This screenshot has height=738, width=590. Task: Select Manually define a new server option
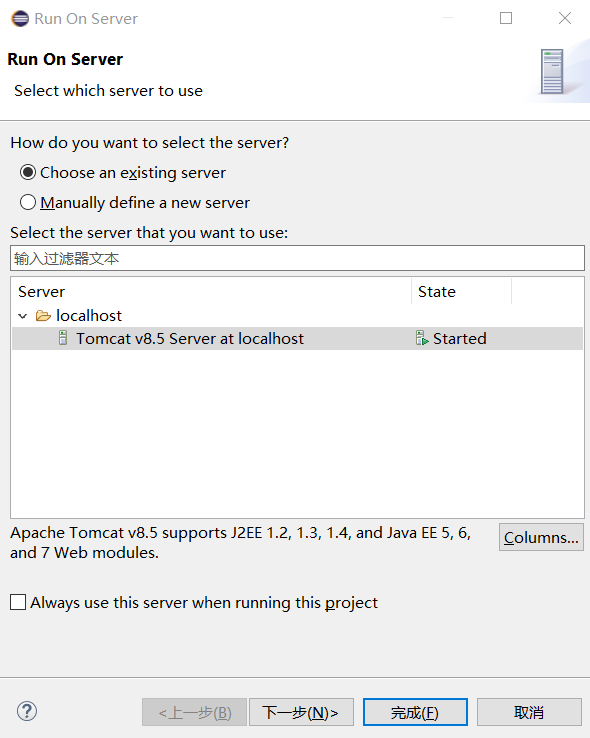28,202
